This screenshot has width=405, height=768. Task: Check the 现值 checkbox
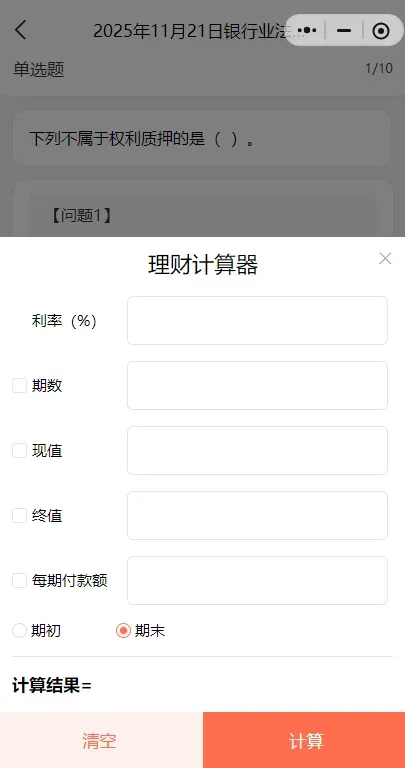(20, 451)
